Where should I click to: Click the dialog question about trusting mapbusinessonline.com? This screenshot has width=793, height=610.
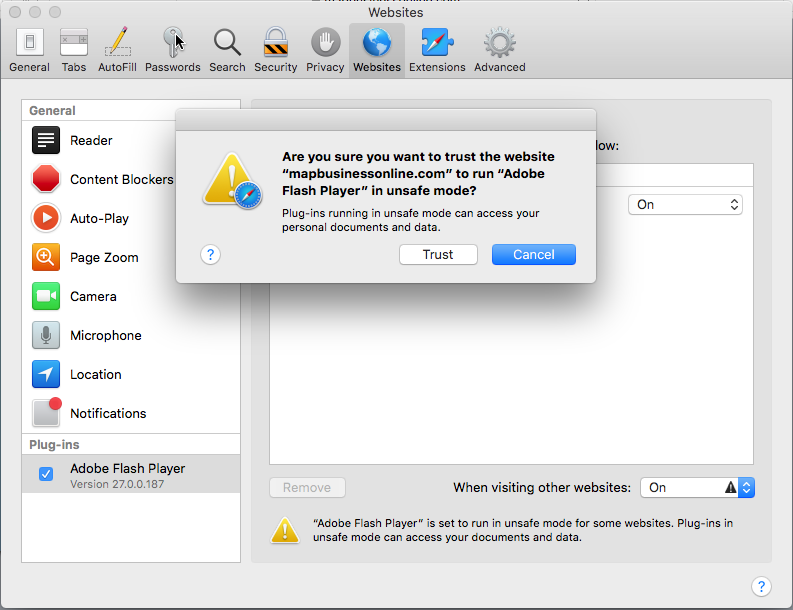click(x=418, y=173)
